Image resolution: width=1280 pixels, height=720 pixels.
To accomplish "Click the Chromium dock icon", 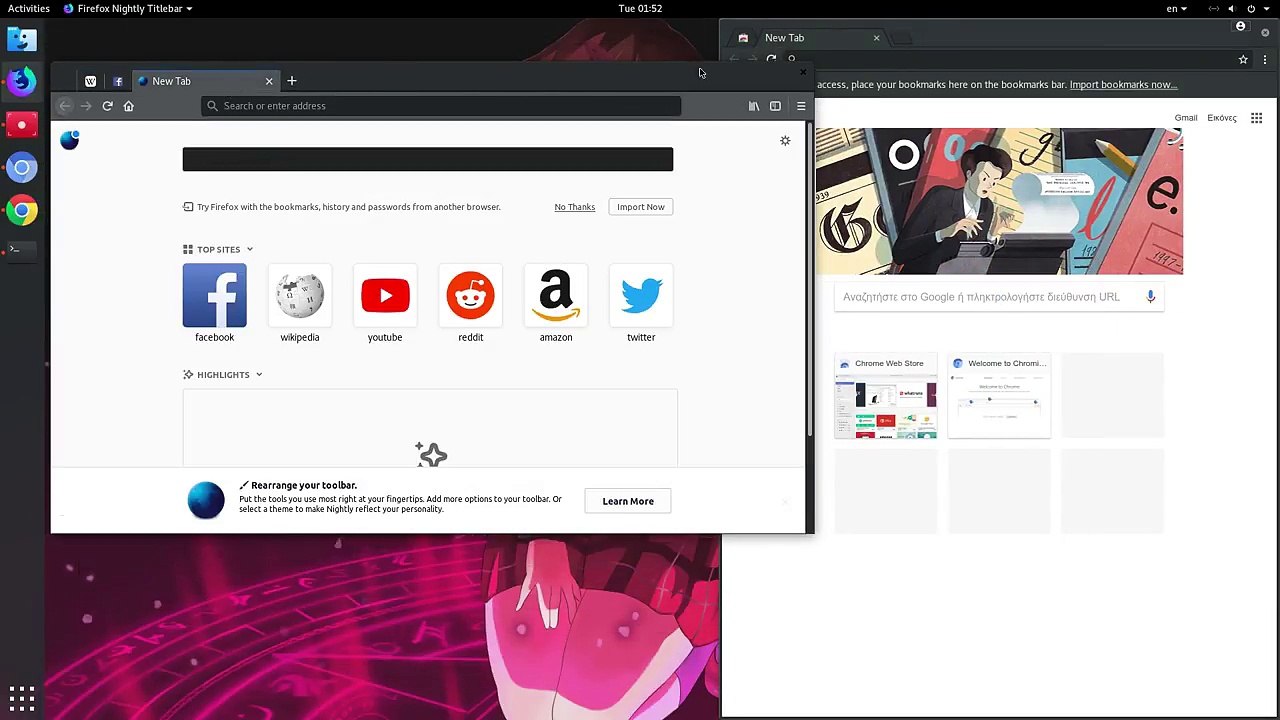I will (22, 168).
